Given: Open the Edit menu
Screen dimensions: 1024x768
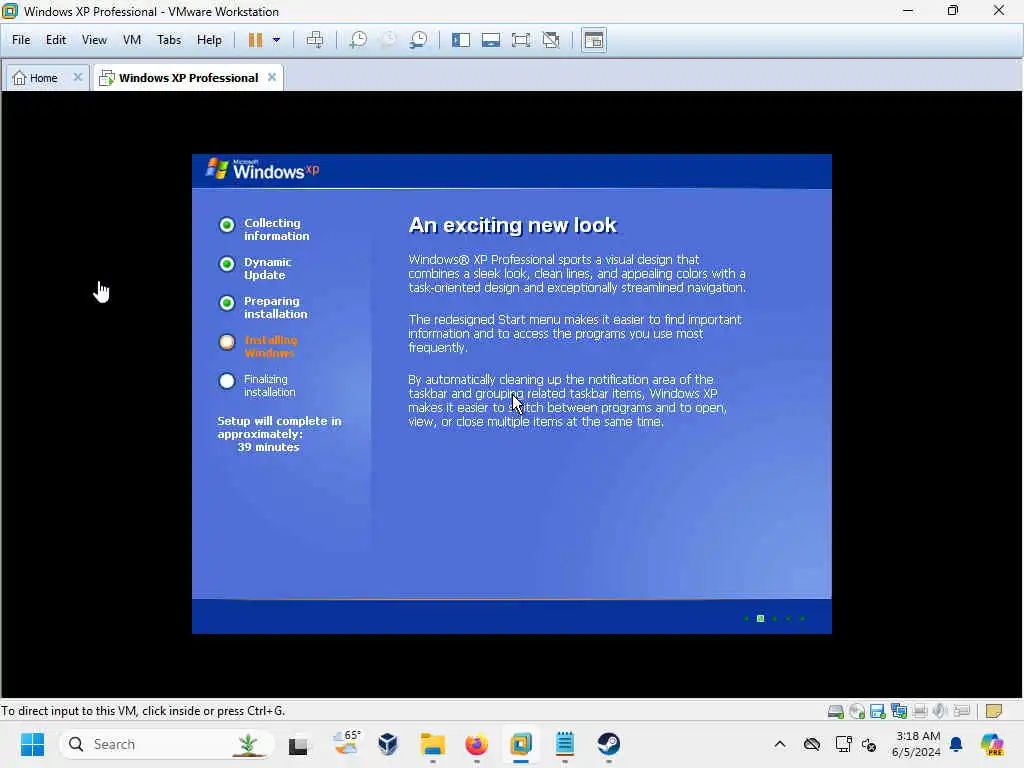Looking at the screenshot, I should click(x=56, y=40).
